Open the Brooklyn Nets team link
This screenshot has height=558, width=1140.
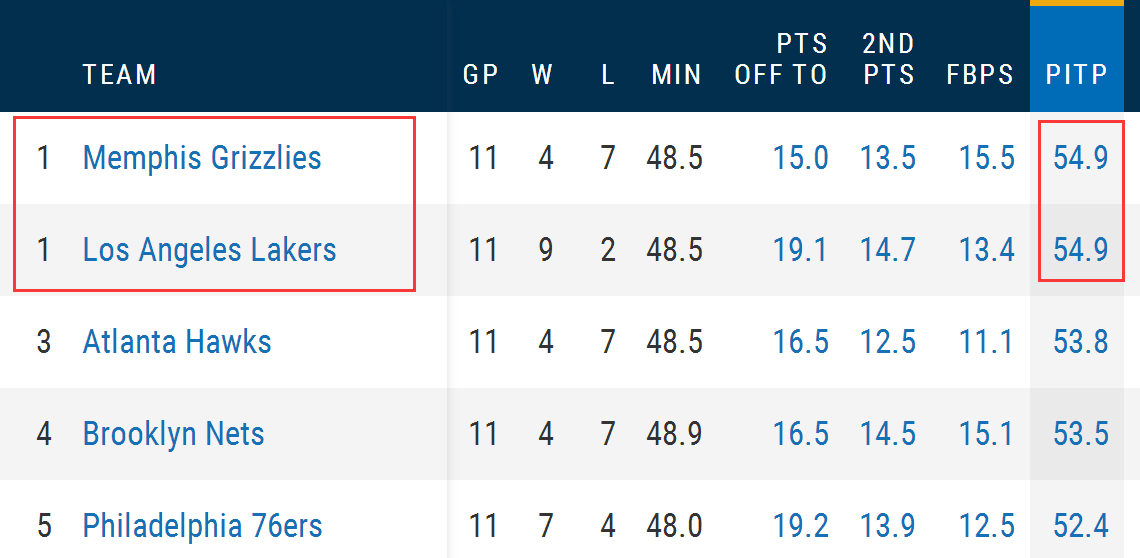[173, 434]
